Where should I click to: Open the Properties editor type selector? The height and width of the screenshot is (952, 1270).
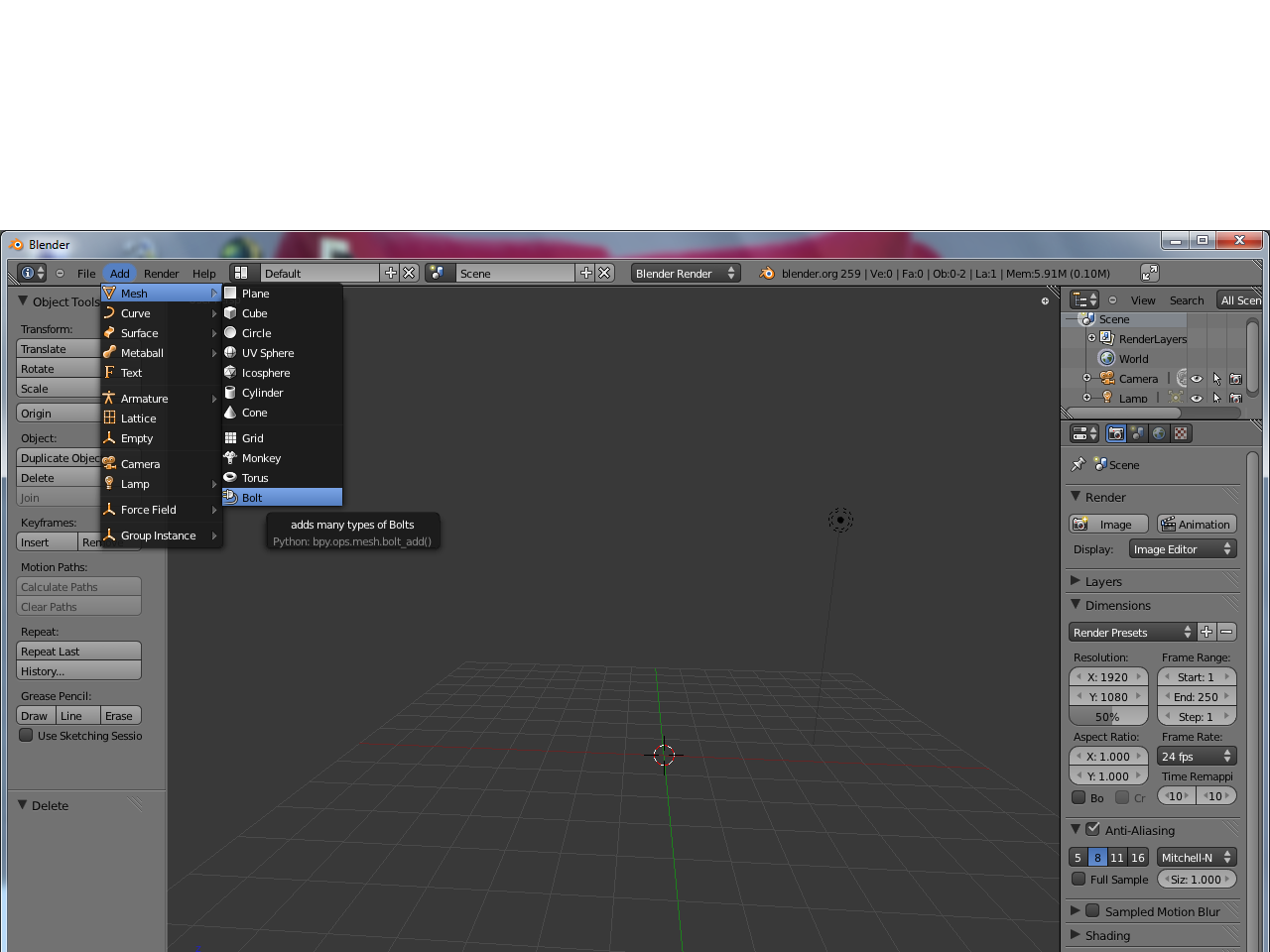tap(1084, 433)
